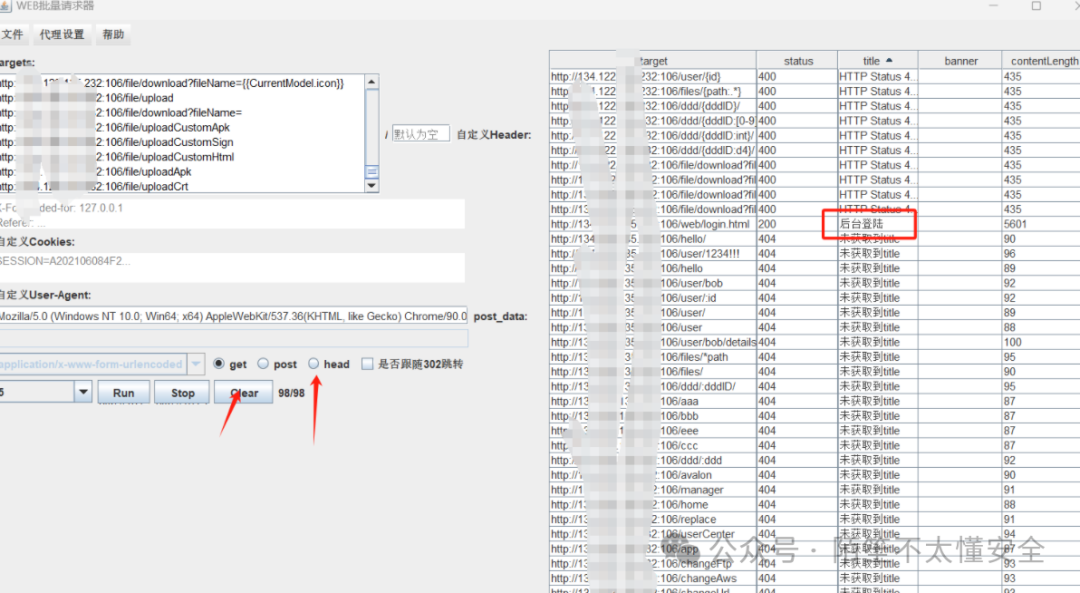
Task: Click the 100 contentLength cell
Action: coord(1040,342)
